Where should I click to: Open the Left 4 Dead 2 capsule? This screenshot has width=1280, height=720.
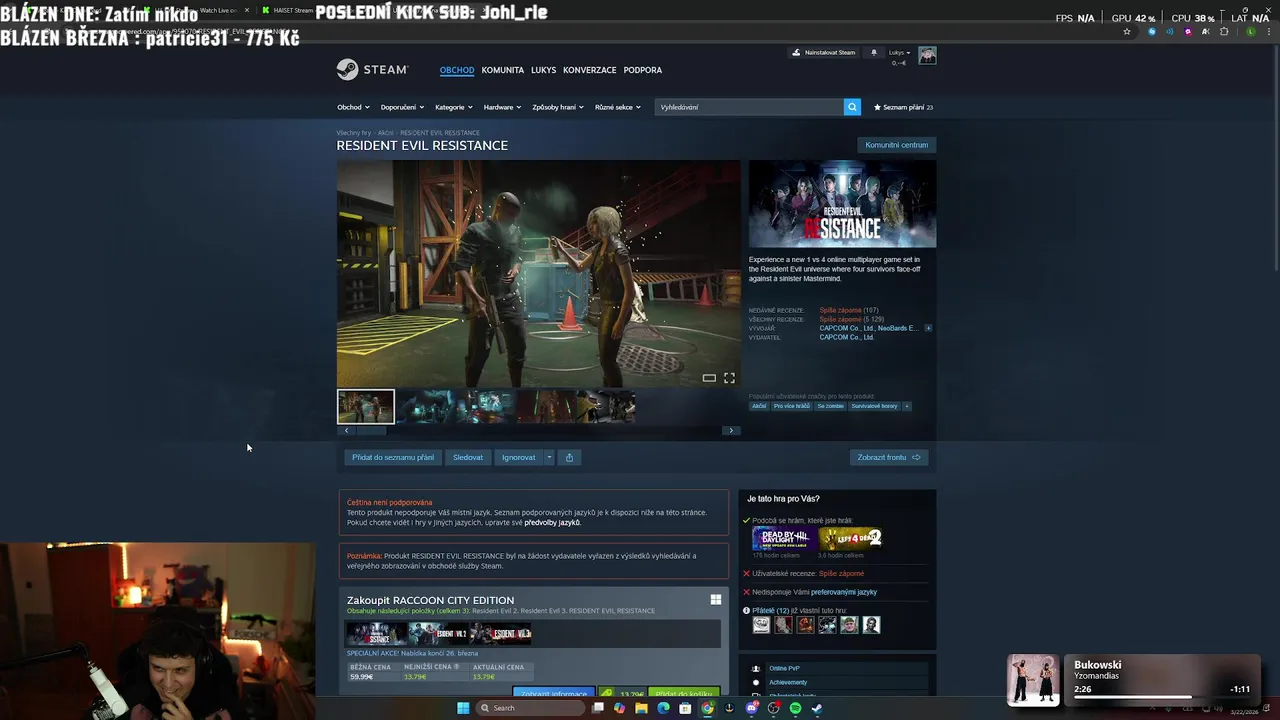(850, 538)
